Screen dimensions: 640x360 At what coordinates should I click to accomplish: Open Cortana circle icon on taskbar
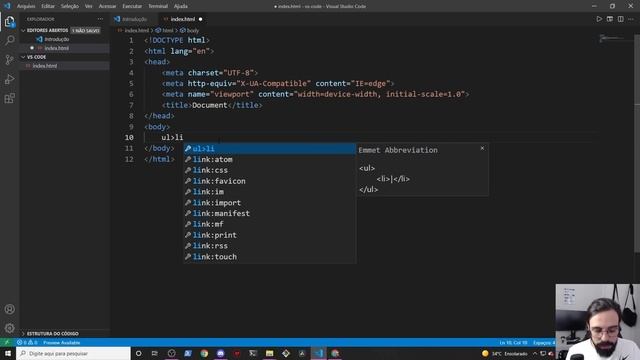[x=138, y=353]
